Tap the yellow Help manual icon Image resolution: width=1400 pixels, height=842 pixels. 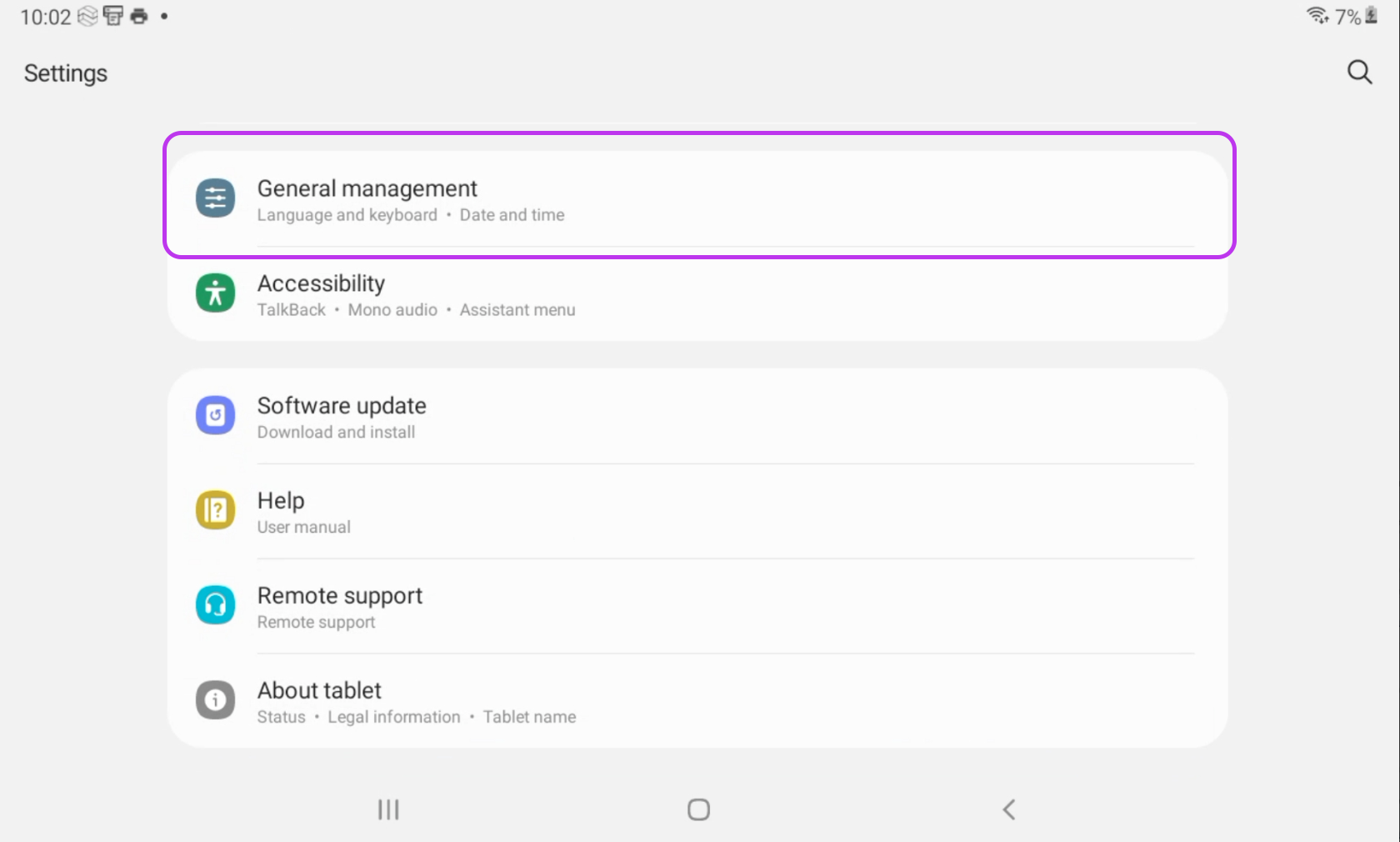pyautogui.click(x=215, y=510)
